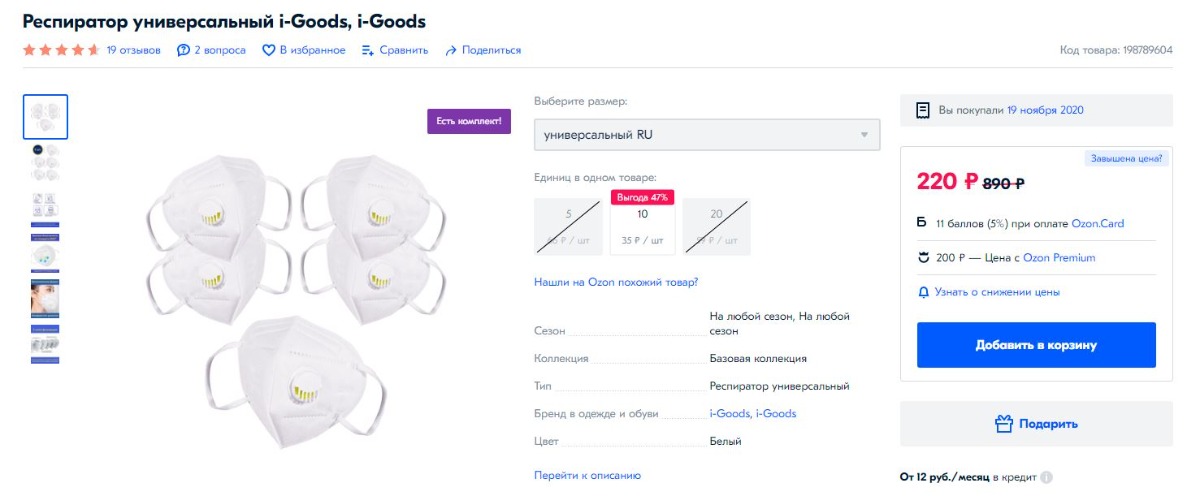Select the 10 units pack option
Image resolution: width=1200 pixels, height=496 pixels.
pos(642,227)
